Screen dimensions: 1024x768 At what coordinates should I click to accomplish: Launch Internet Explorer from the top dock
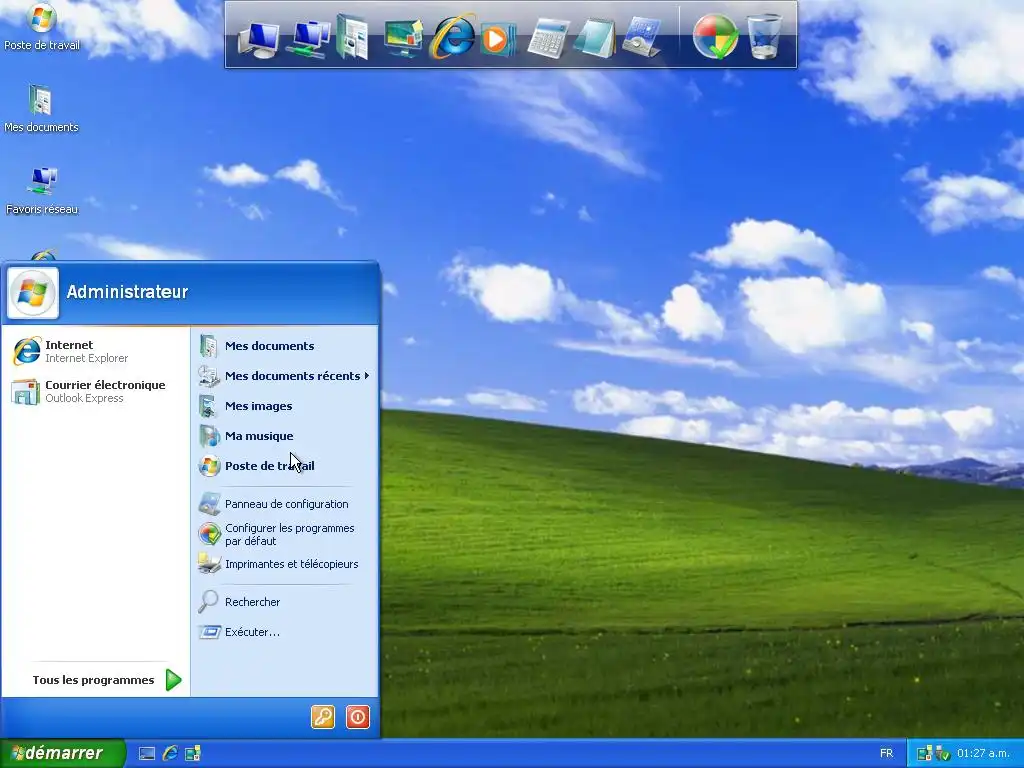452,37
